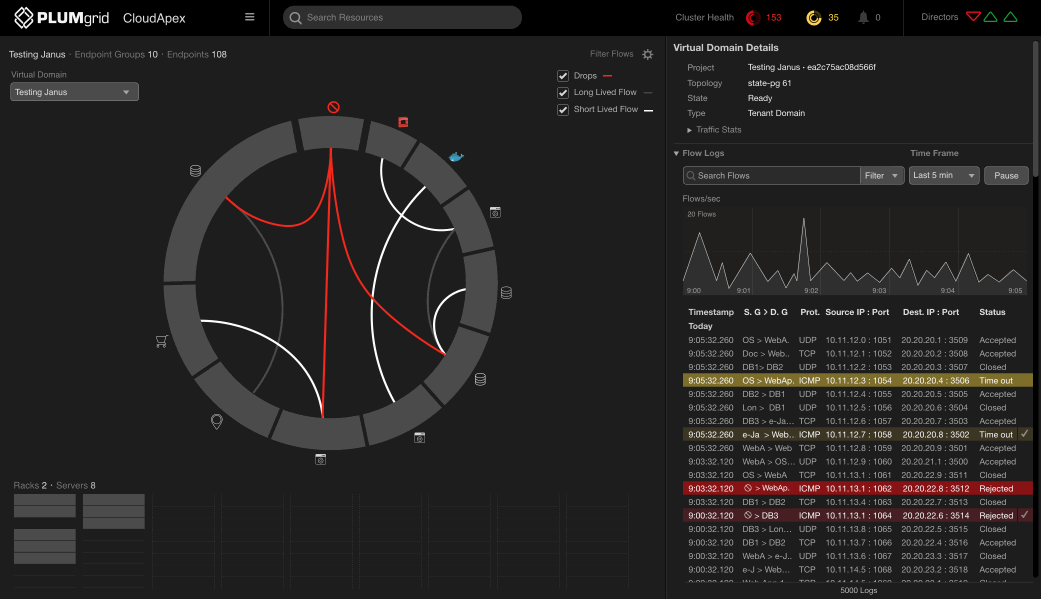The width and height of the screenshot is (1041, 599).
Task: Select the location pin endpoint group icon
Action: point(216,421)
